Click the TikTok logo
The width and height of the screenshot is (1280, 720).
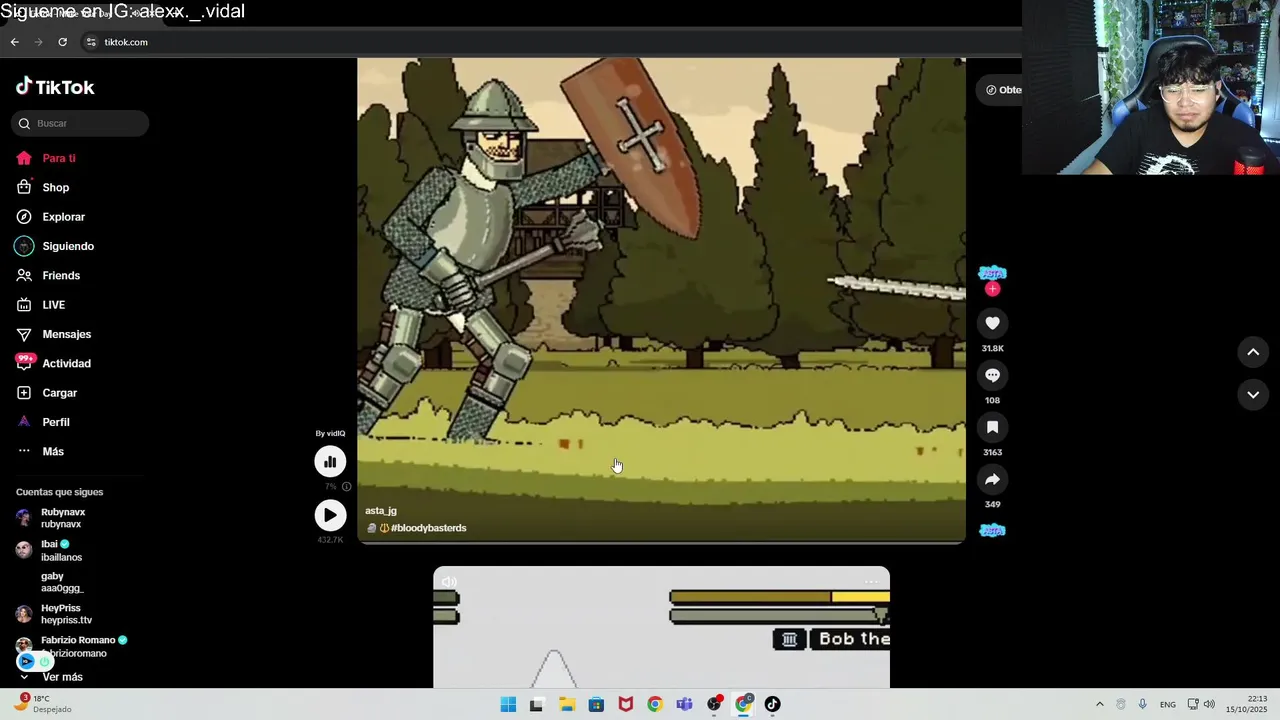tap(55, 87)
